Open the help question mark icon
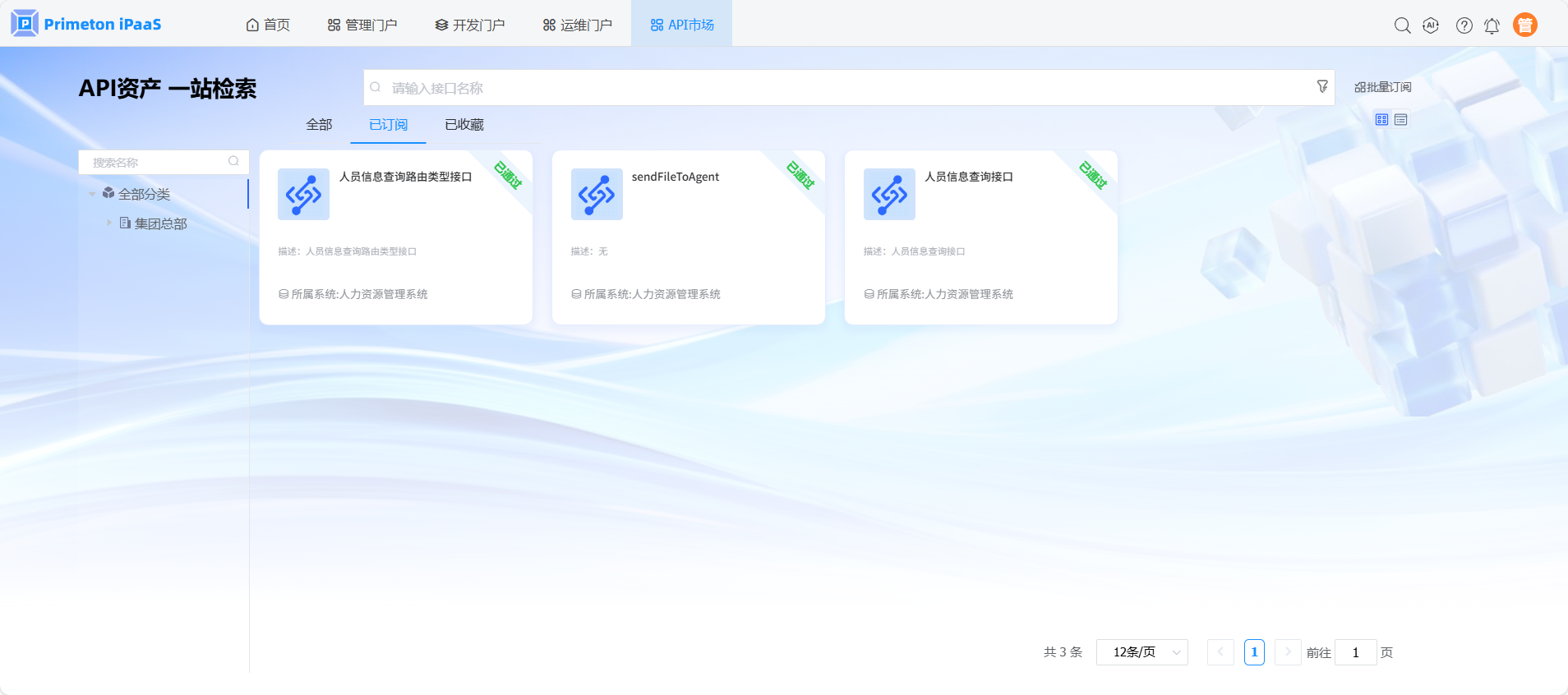 pos(1464,25)
